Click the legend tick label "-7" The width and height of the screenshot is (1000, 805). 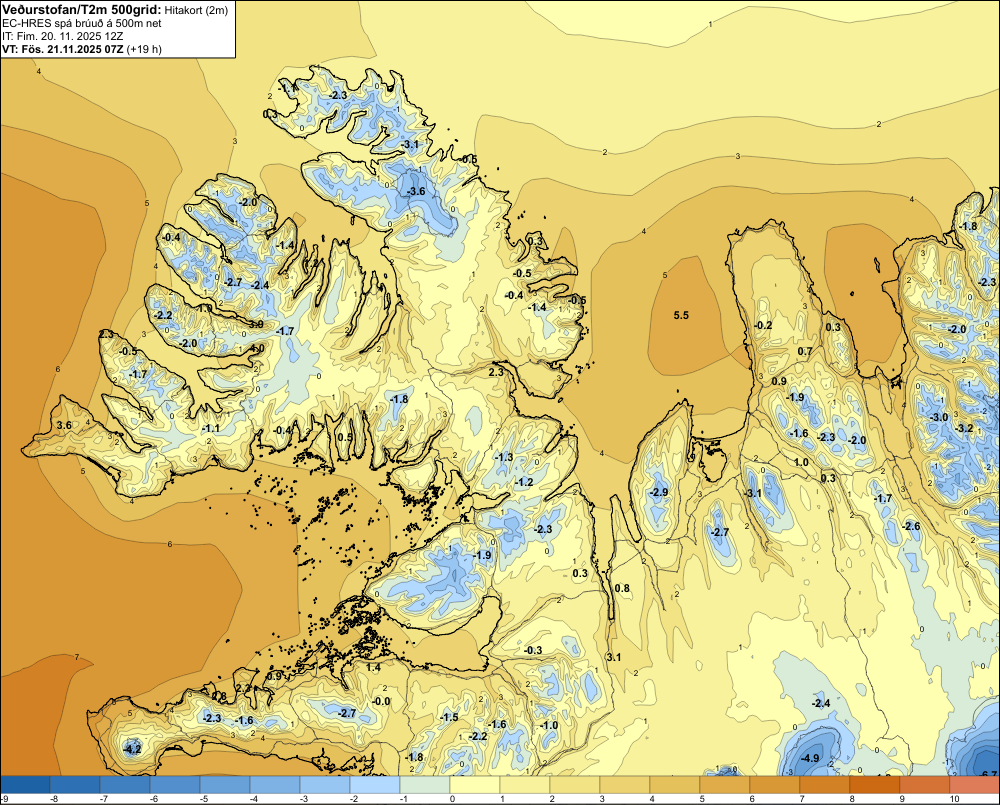coord(103,799)
